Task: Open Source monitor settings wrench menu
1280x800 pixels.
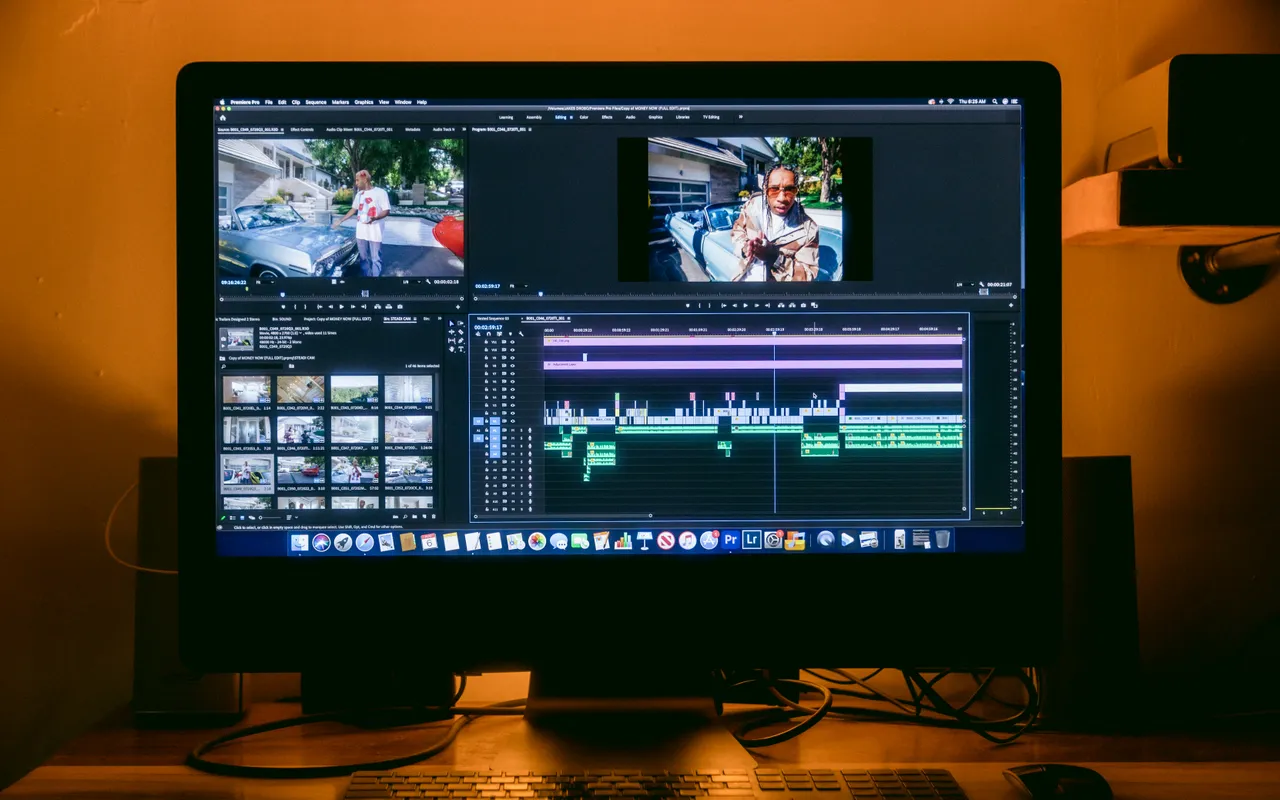Action: (x=428, y=282)
